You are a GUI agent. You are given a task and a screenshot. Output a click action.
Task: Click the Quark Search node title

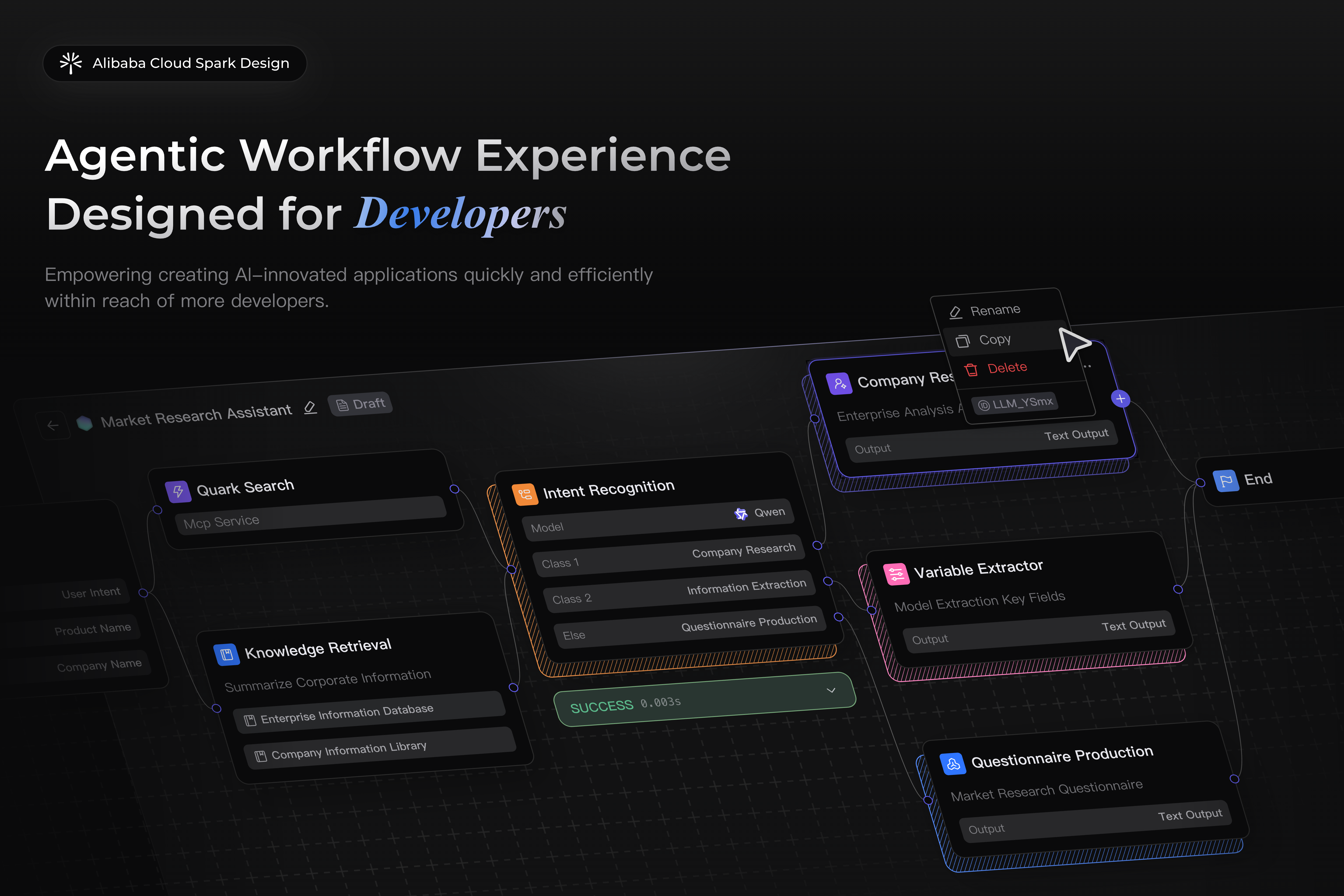(245, 487)
